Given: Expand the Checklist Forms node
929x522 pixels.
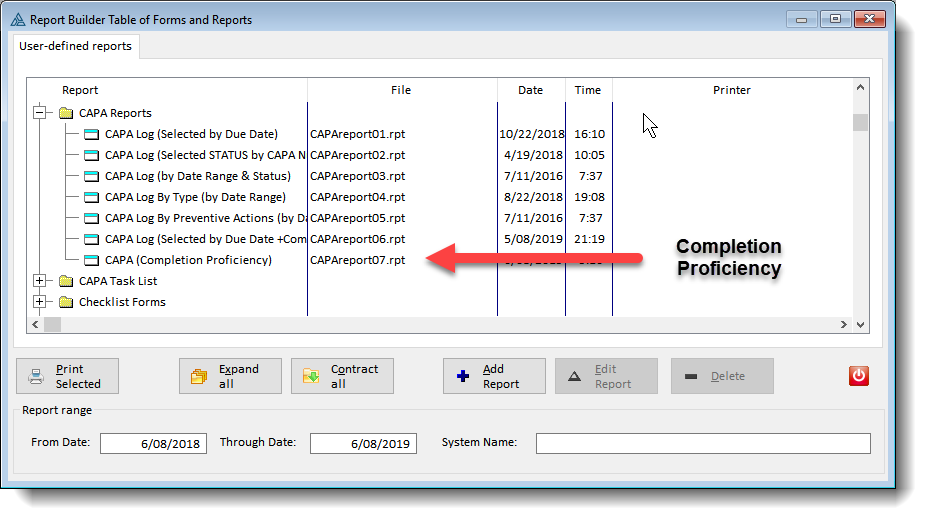Looking at the screenshot, I should pos(40,302).
